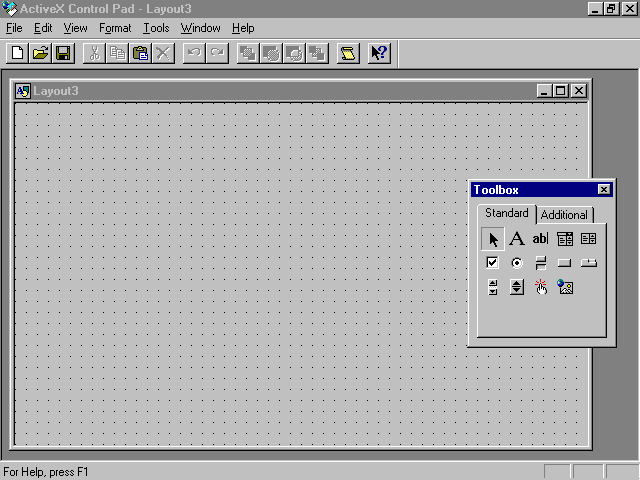Choose the OptionButton control tool
The height and width of the screenshot is (480, 640).
point(516,263)
